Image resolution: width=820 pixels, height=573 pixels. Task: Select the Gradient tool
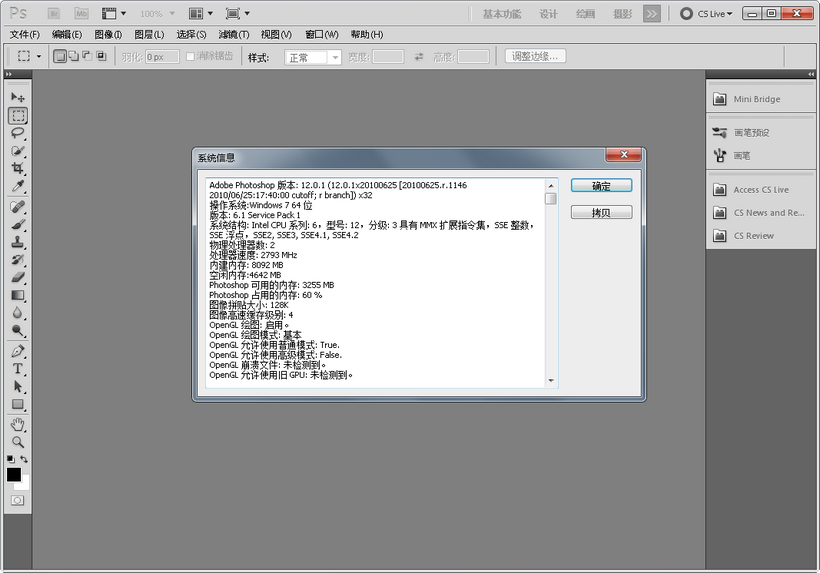pyautogui.click(x=17, y=295)
